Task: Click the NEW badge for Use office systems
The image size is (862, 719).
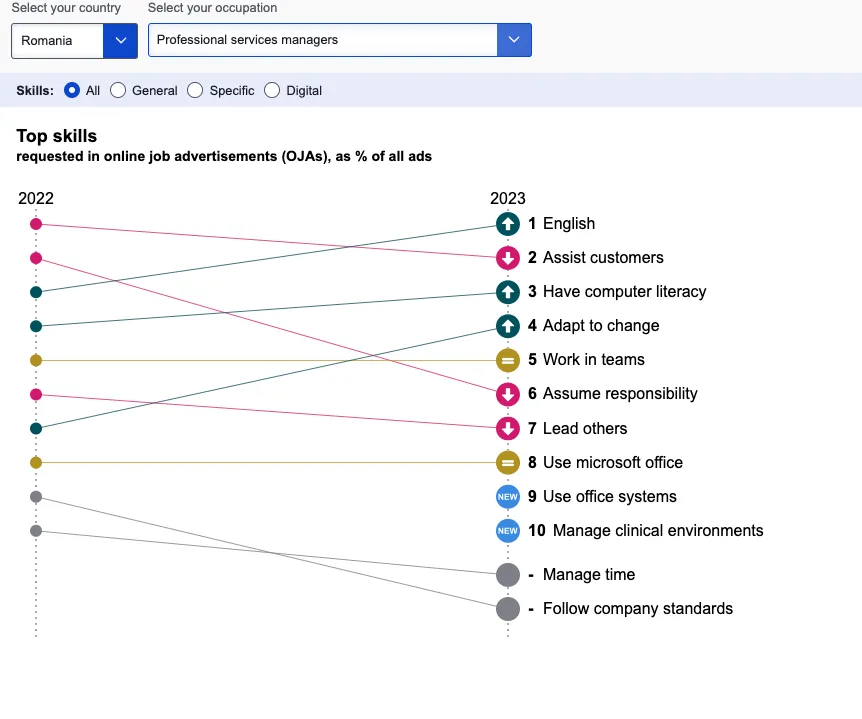Action: (508, 497)
